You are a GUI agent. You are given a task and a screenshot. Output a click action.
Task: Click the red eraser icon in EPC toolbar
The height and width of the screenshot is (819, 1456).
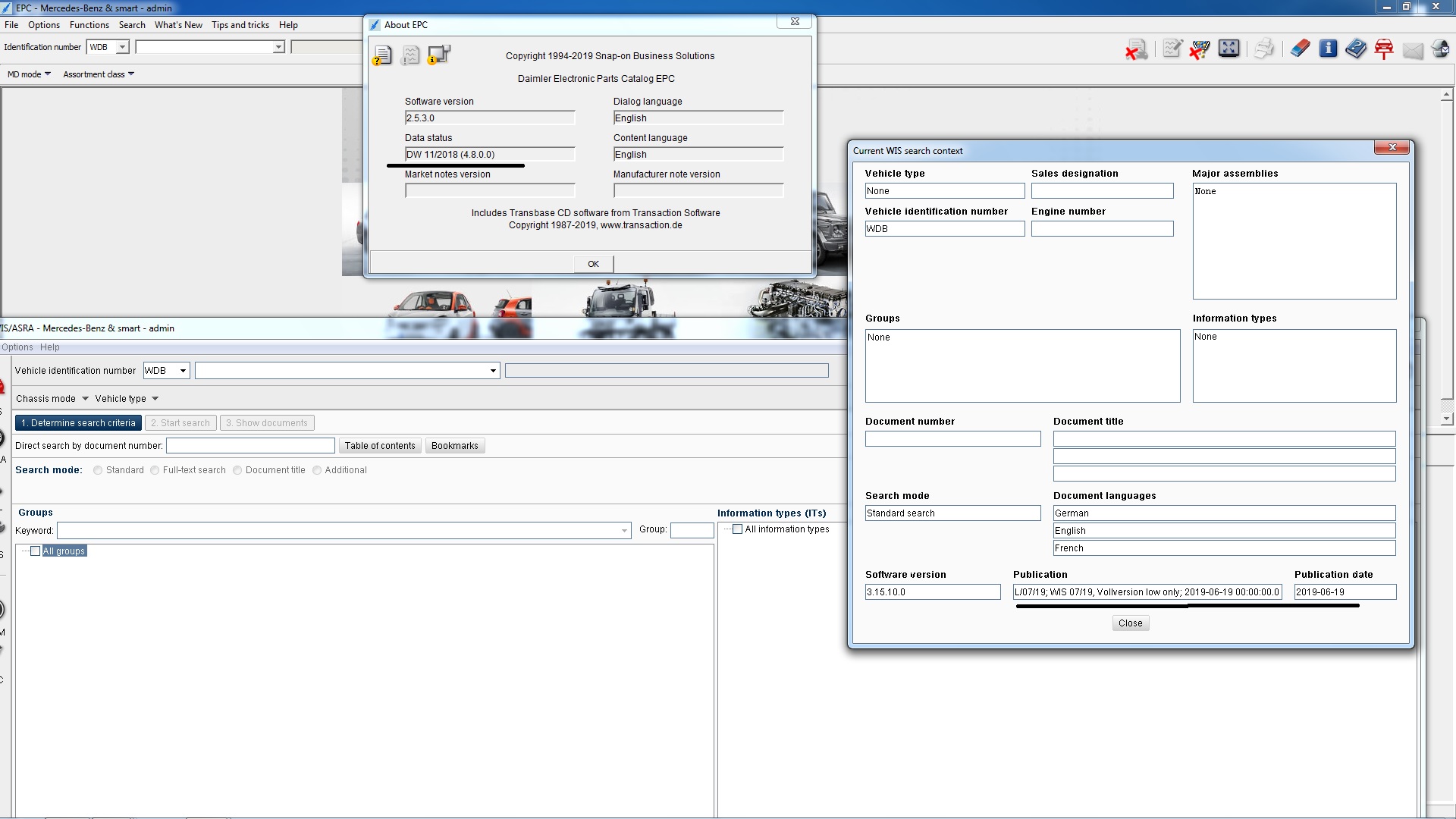[1300, 49]
